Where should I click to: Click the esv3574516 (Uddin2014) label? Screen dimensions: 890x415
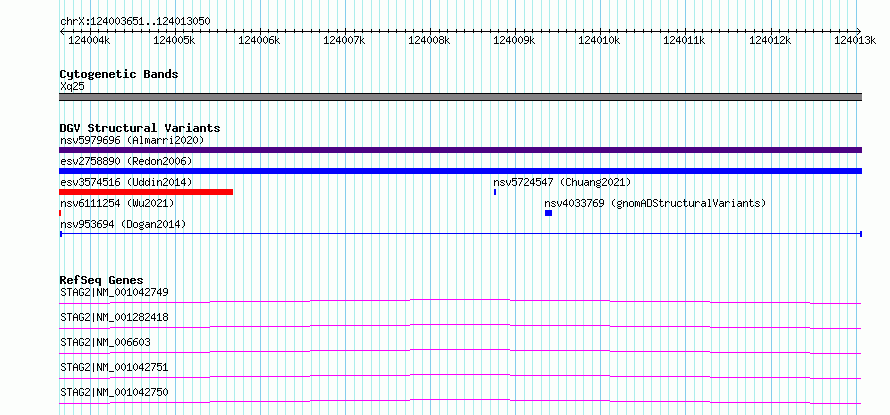point(126,182)
